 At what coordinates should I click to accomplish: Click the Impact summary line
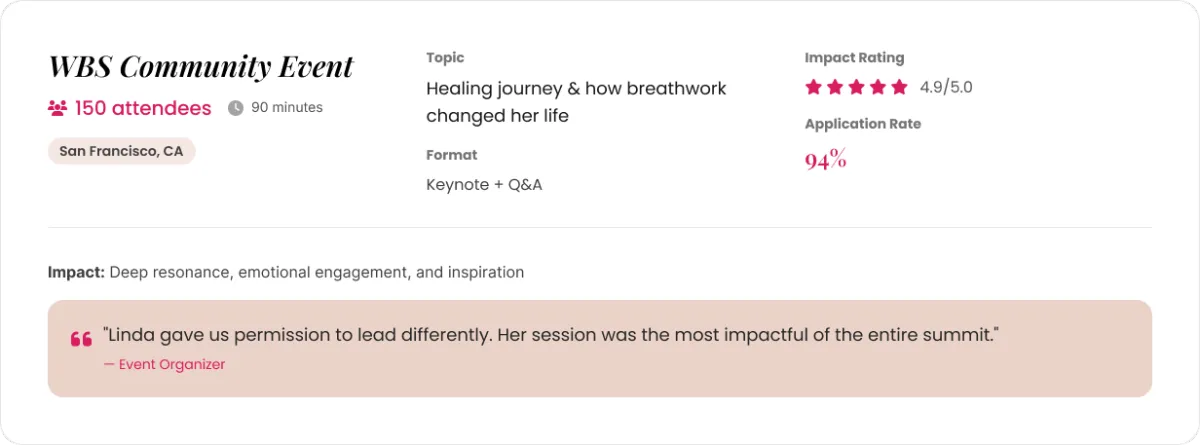tap(286, 272)
